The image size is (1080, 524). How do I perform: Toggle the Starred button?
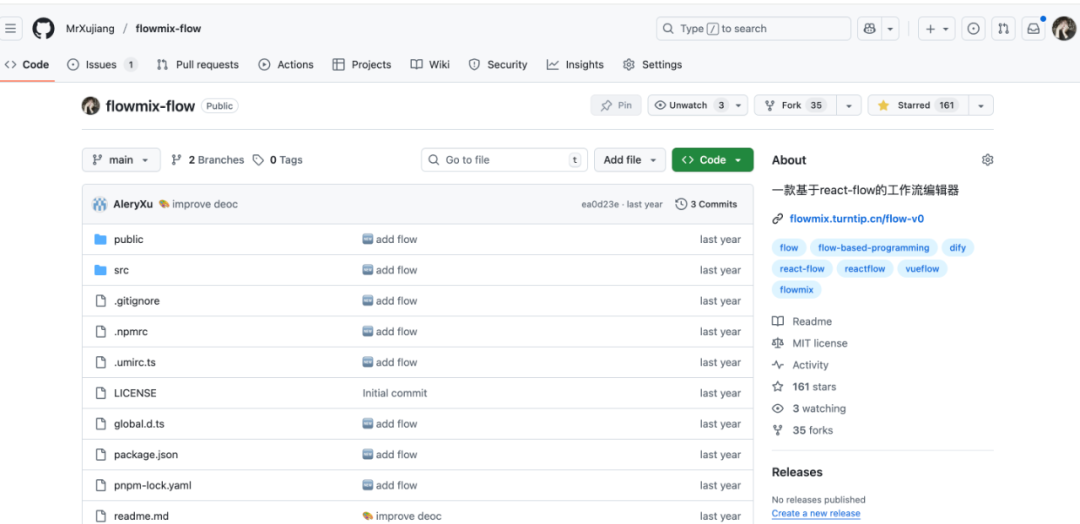918,105
